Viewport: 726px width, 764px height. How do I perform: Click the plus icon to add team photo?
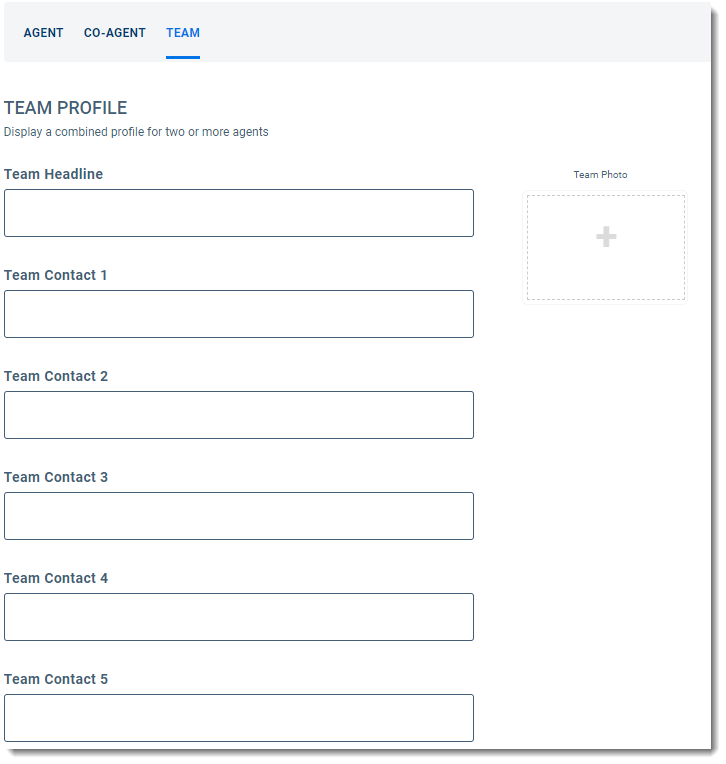coord(606,237)
